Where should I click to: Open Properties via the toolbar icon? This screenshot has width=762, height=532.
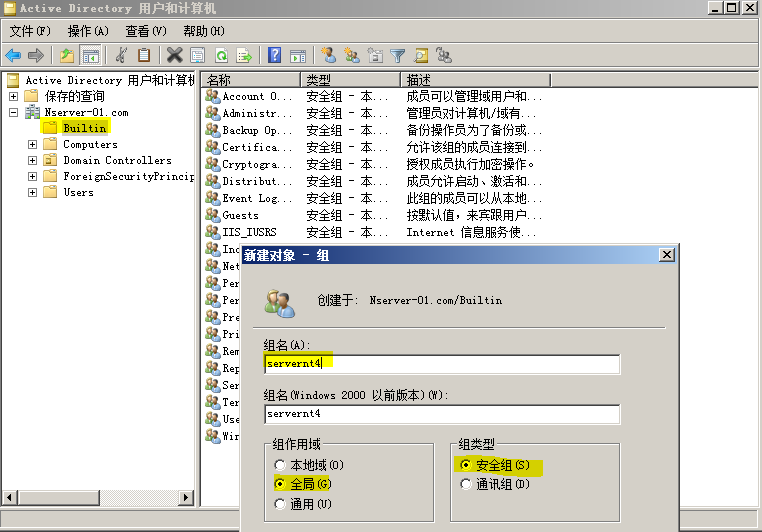pos(198,55)
